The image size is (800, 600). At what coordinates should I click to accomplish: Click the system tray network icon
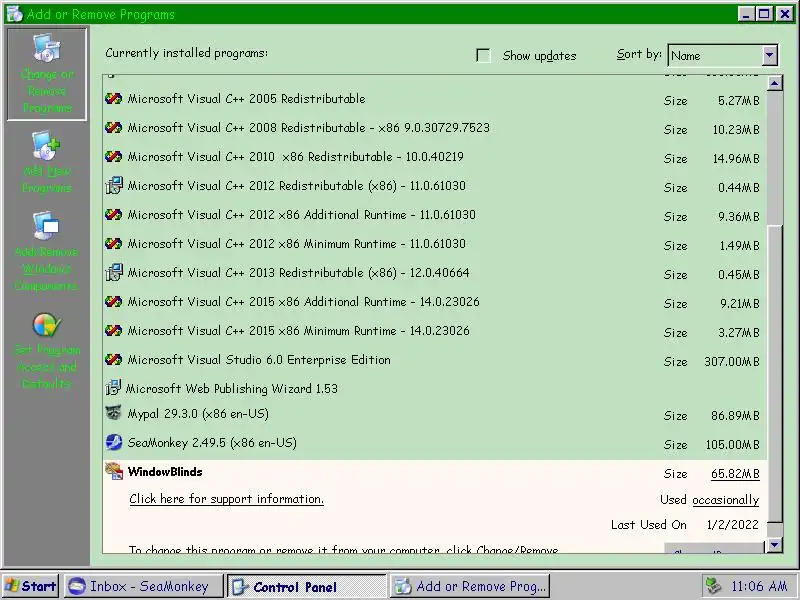tap(713, 585)
